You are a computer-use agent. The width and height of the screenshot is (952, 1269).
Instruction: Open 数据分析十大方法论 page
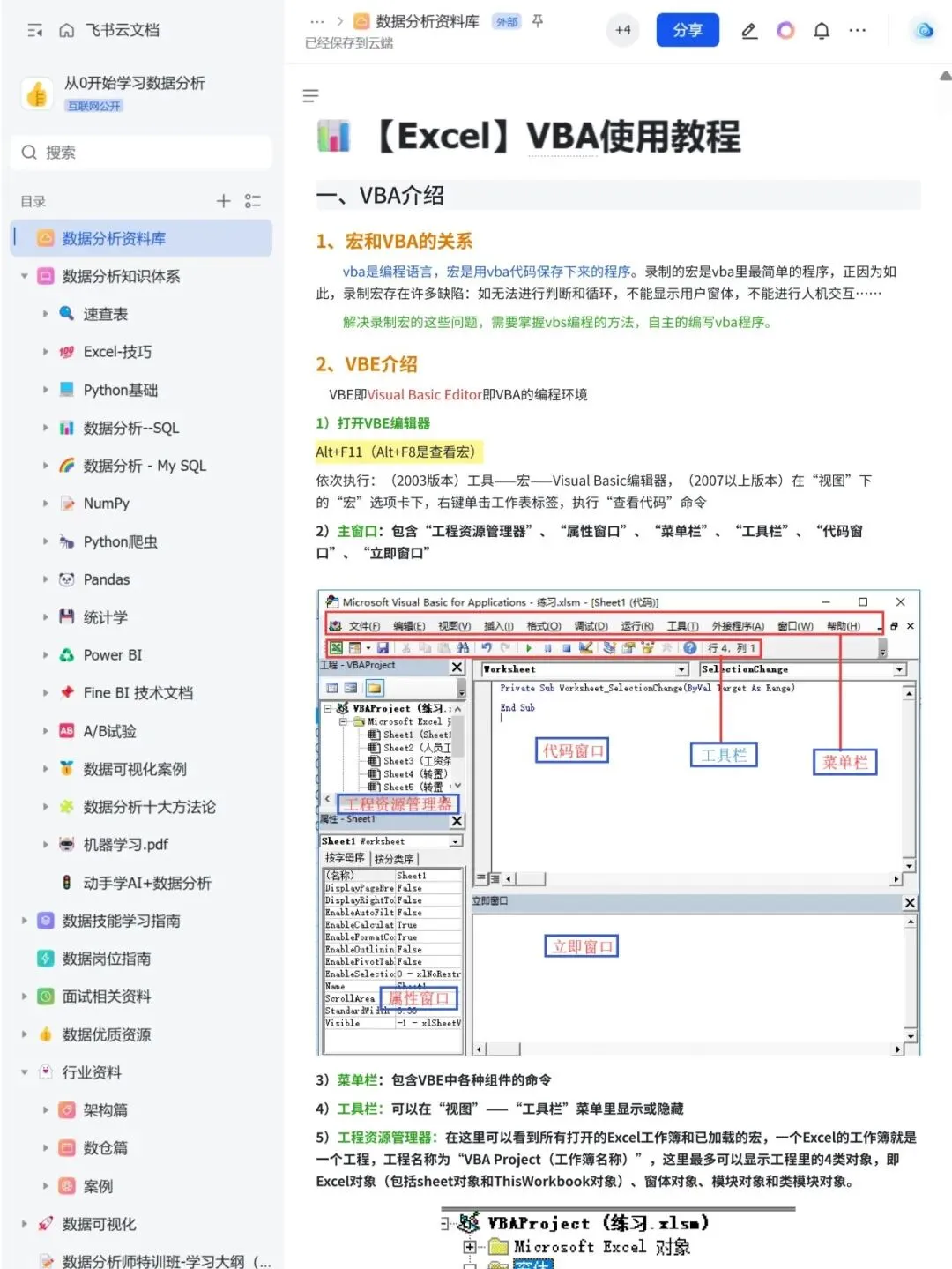tap(150, 807)
